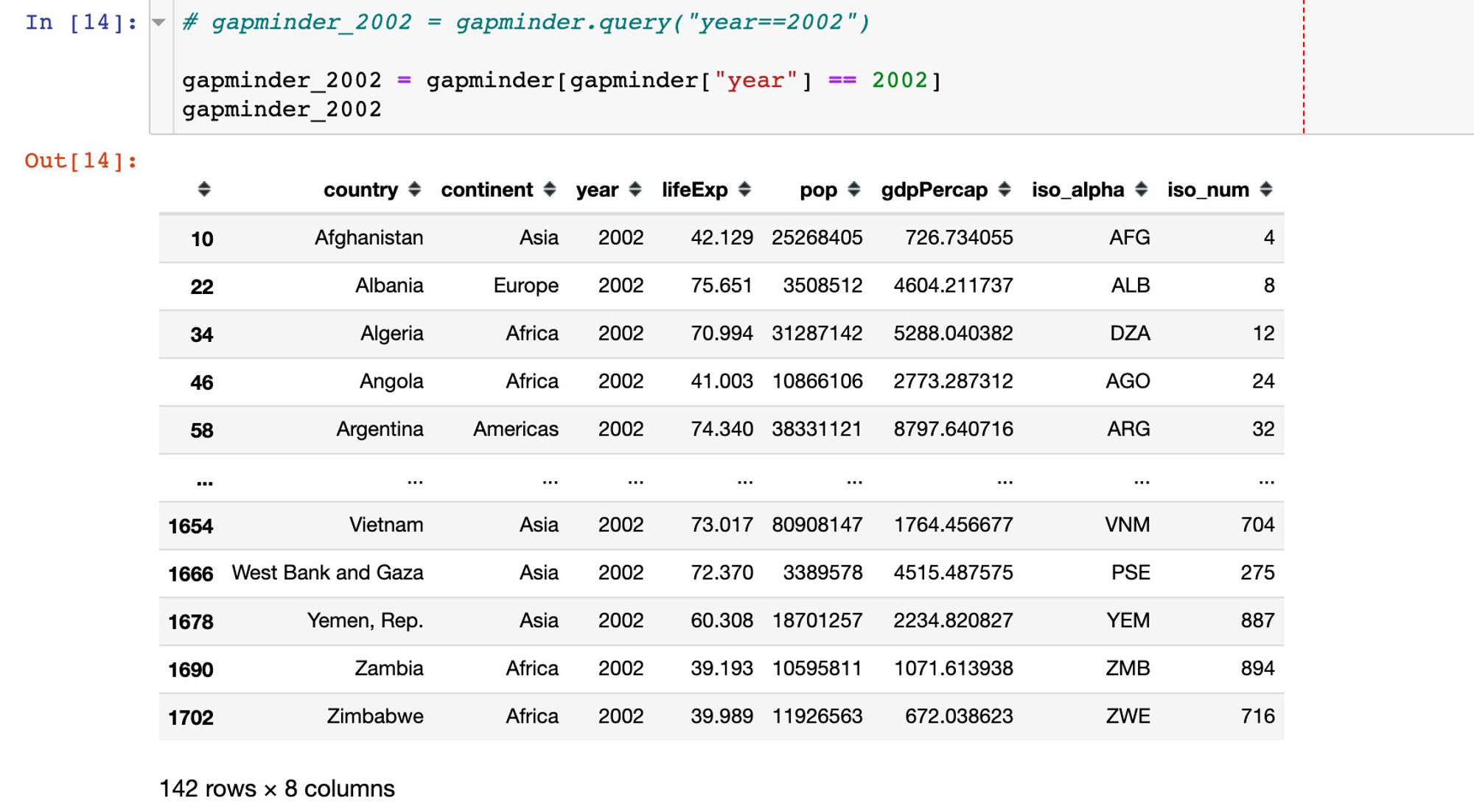
Task: Select the In [14] cell prompt
Action: point(81,22)
